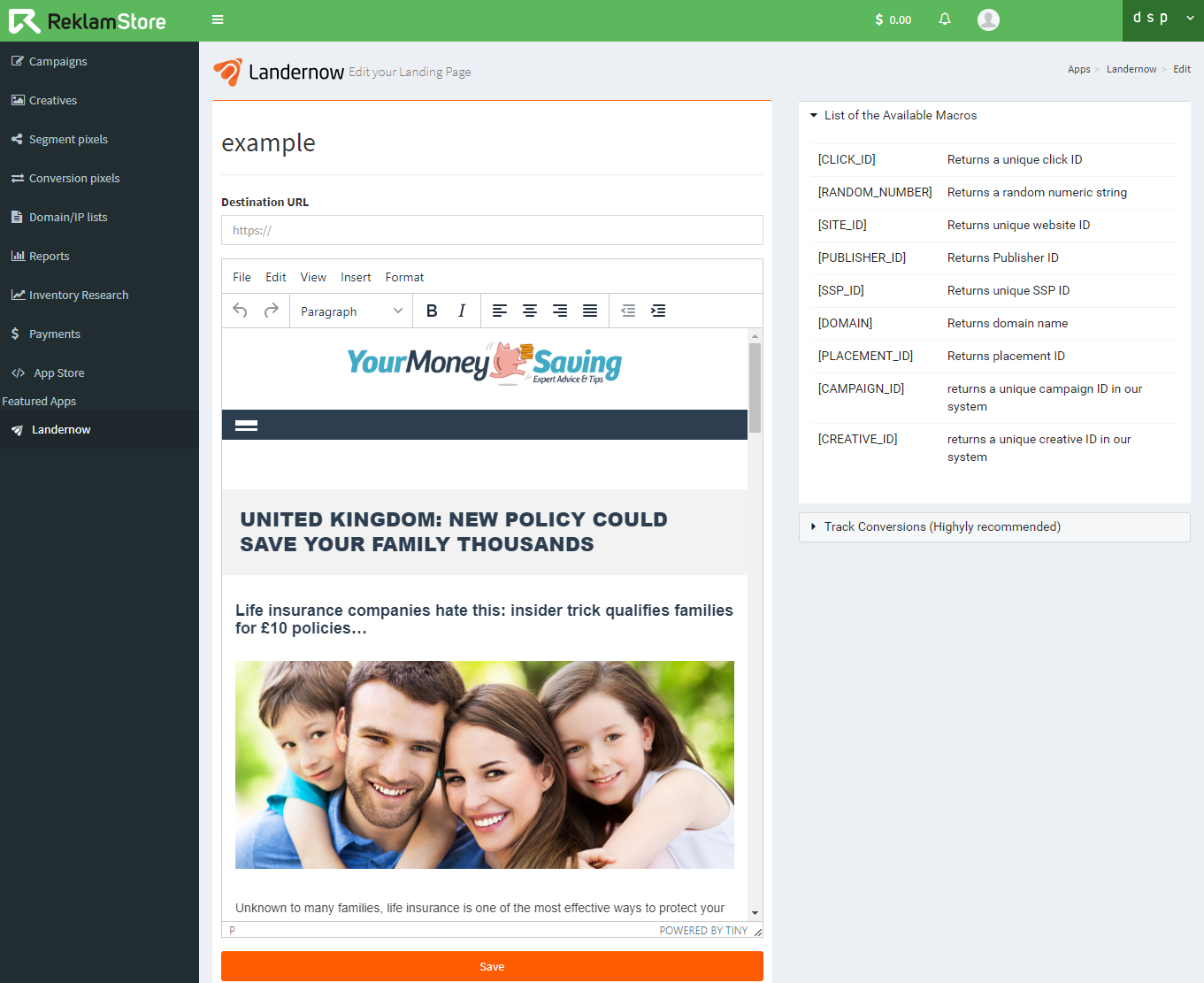Click the ReklamStore logo
This screenshot has height=983, width=1204.
pyautogui.click(x=88, y=21)
